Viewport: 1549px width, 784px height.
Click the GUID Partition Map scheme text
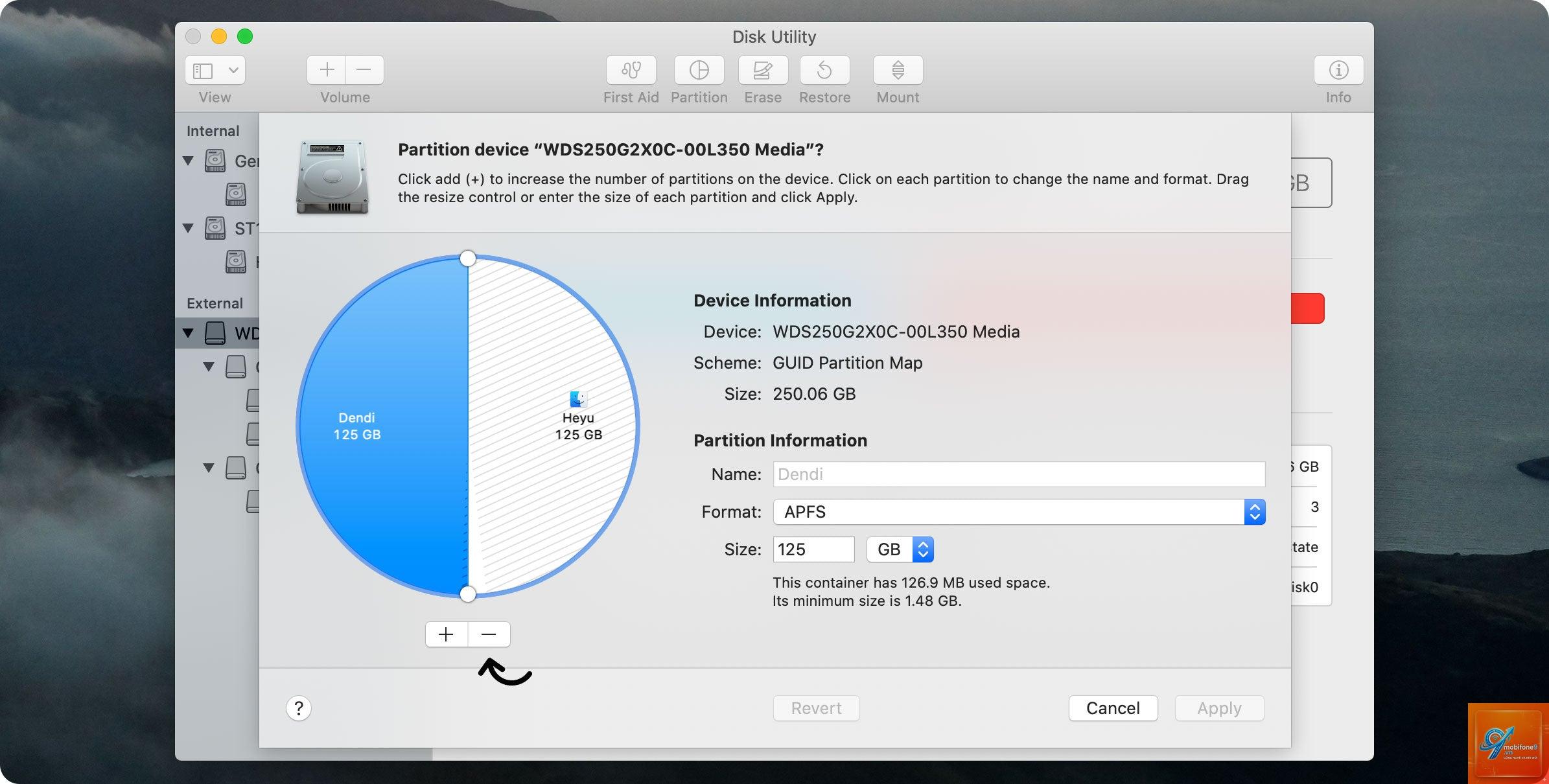(848, 363)
